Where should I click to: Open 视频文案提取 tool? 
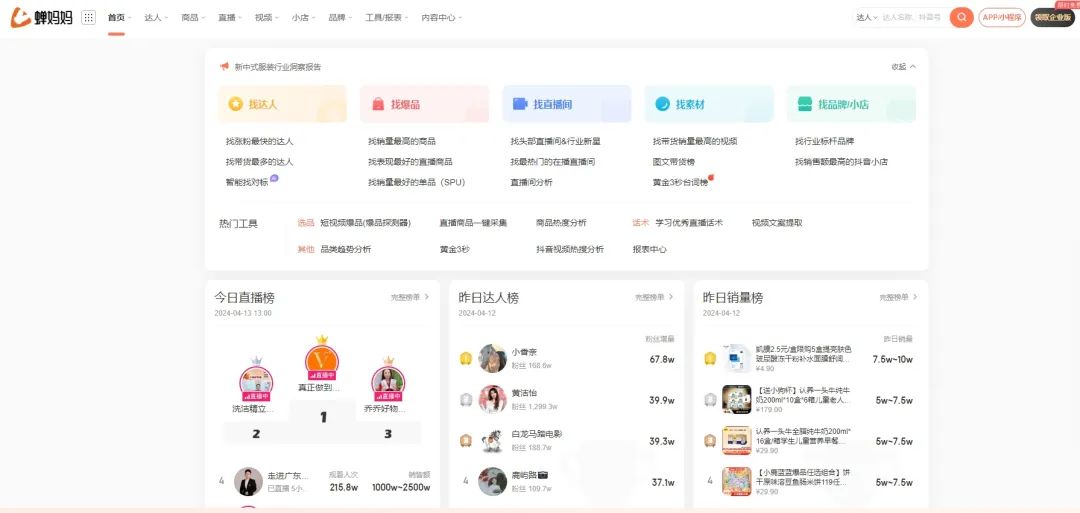pos(777,223)
